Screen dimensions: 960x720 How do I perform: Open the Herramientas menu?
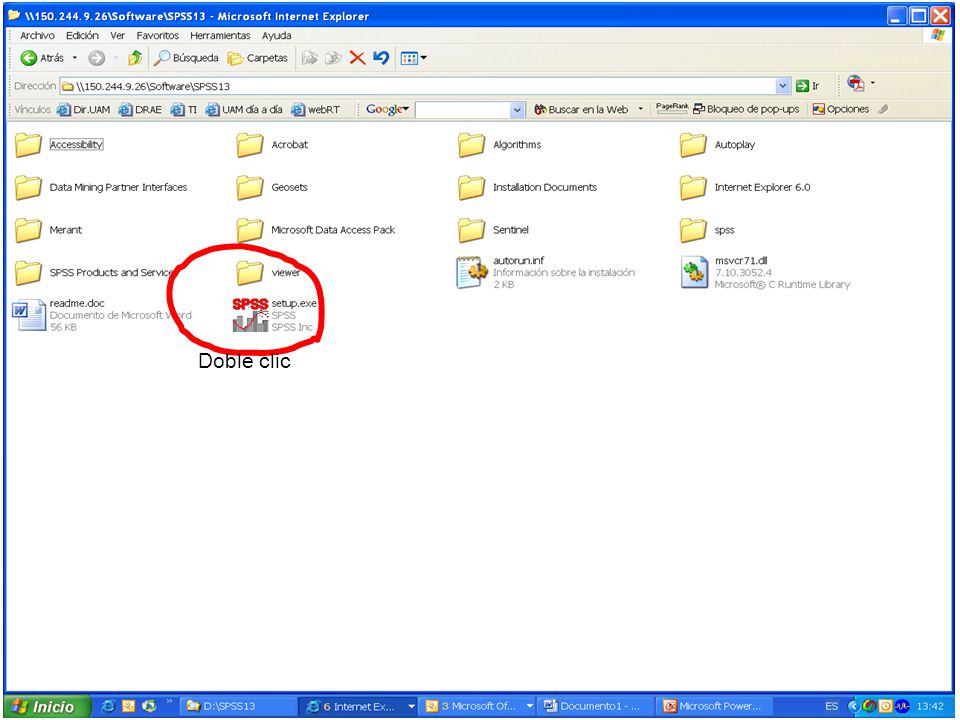[x=220, y=36]
